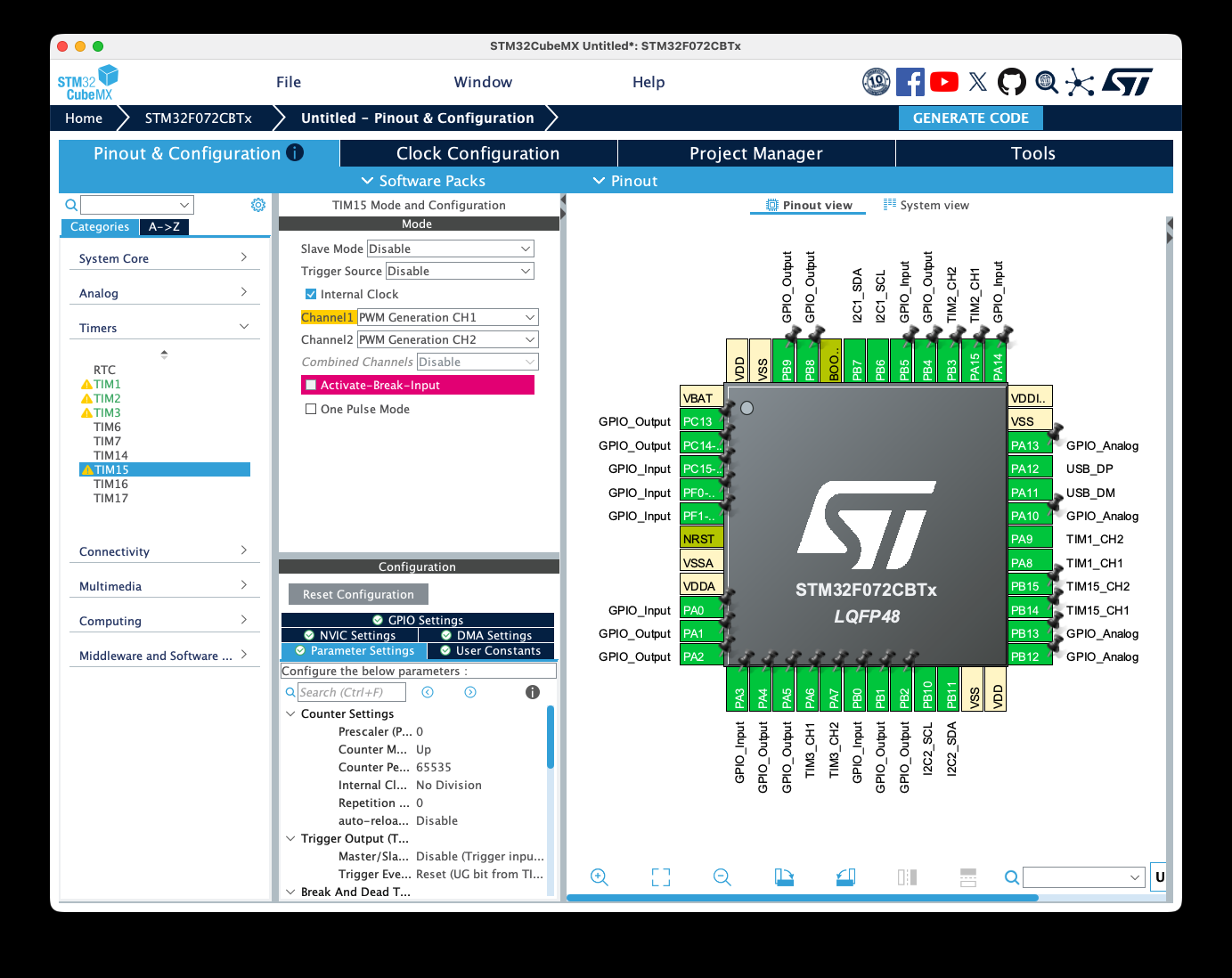Click the Facebook icon
The image size is (1232, 978).
[x=910, y=82]
